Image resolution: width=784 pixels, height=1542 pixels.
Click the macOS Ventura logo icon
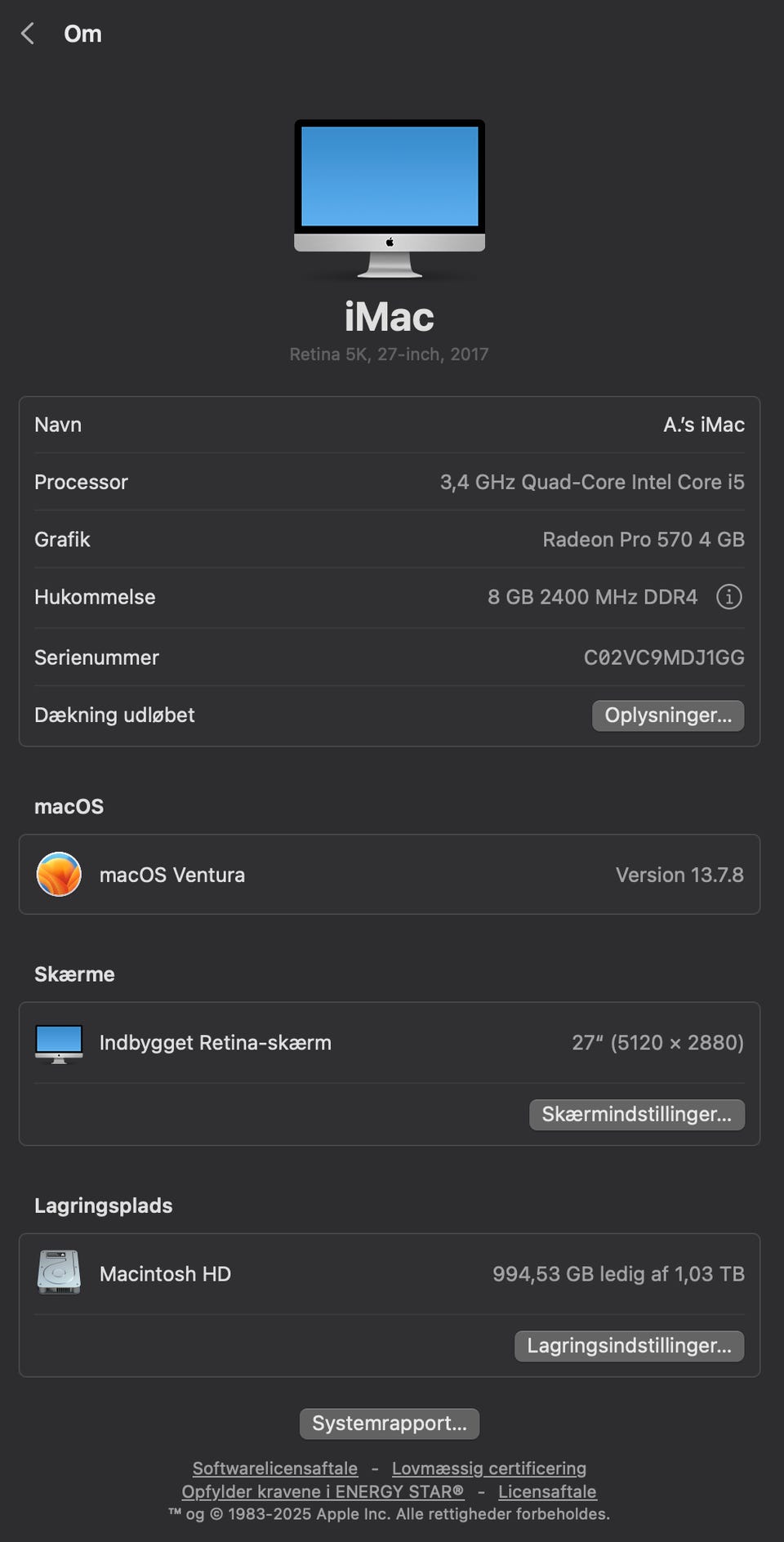pos(59,874)
